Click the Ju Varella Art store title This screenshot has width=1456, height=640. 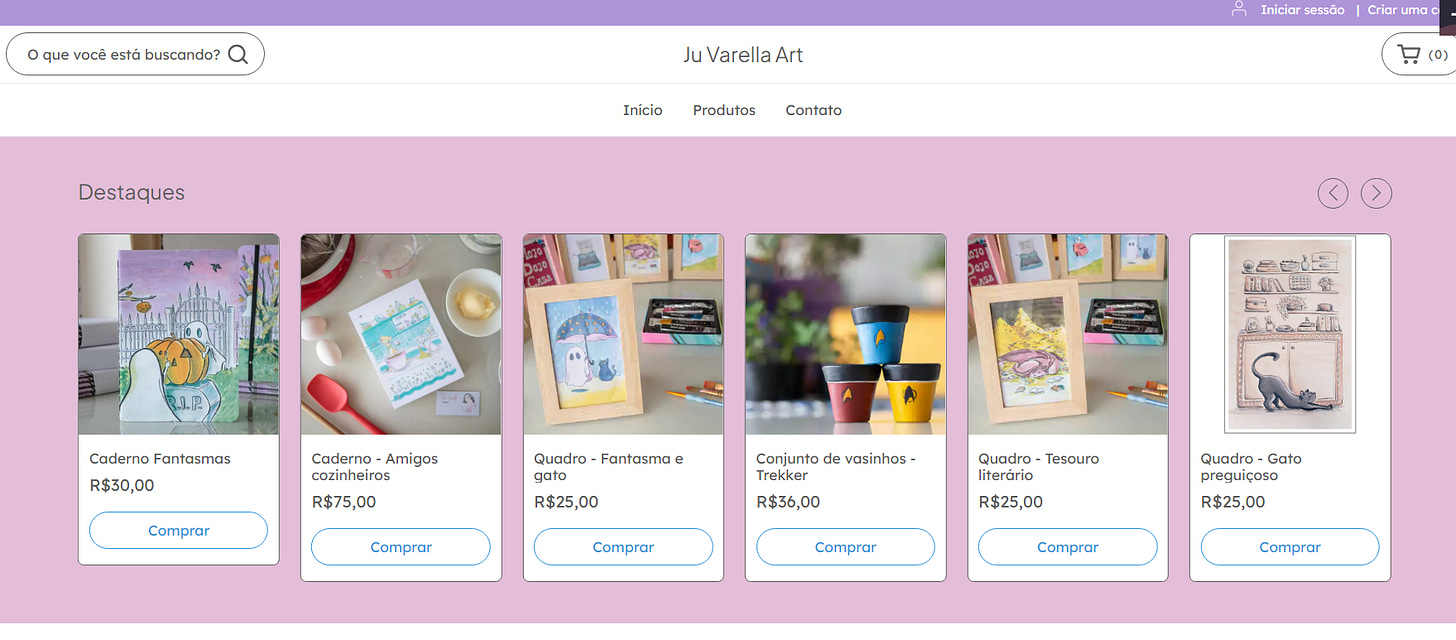point(743,55)
